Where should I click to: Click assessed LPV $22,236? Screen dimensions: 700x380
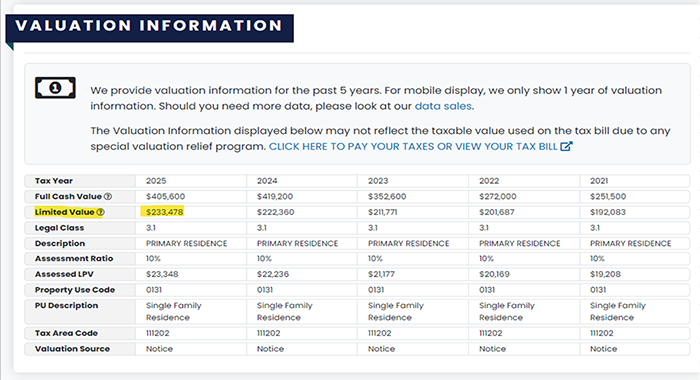click(273, 274)
